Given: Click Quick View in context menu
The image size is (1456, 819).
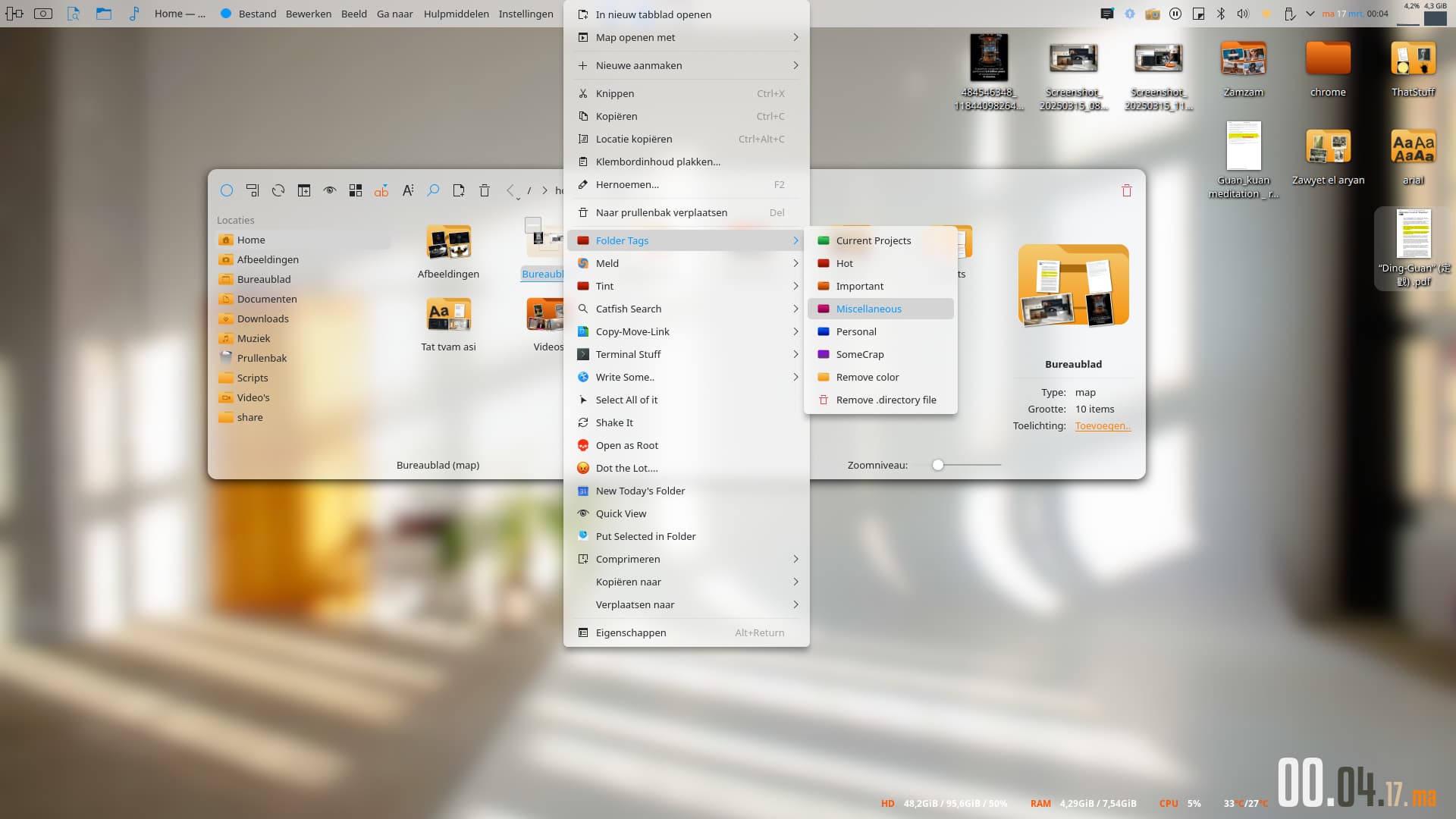Looking at the screenshot, I should [686, 513].
